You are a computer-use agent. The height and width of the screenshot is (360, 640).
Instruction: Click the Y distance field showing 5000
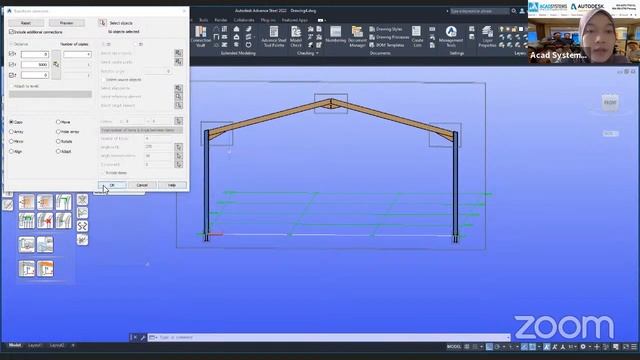tap(35, 64)
